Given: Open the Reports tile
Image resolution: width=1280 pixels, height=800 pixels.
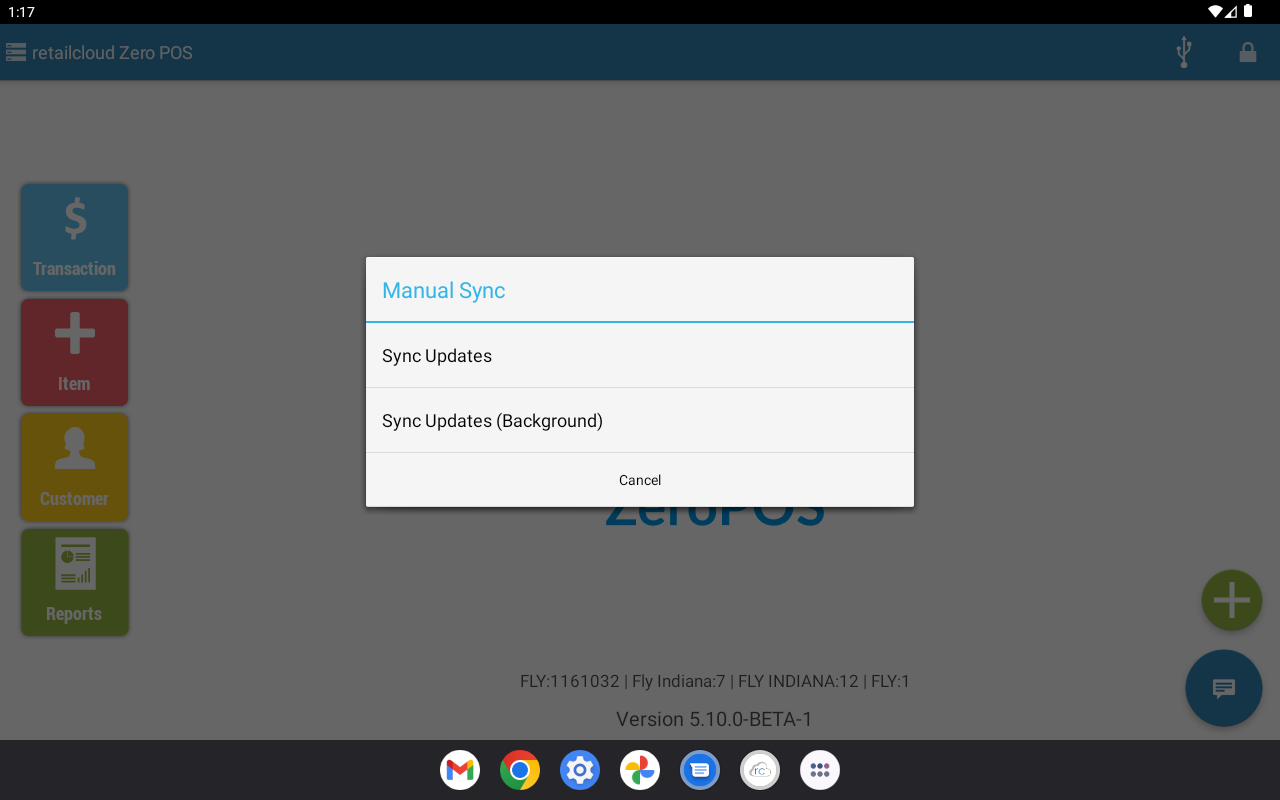Looking at the screenshot, I should (74, 582).
